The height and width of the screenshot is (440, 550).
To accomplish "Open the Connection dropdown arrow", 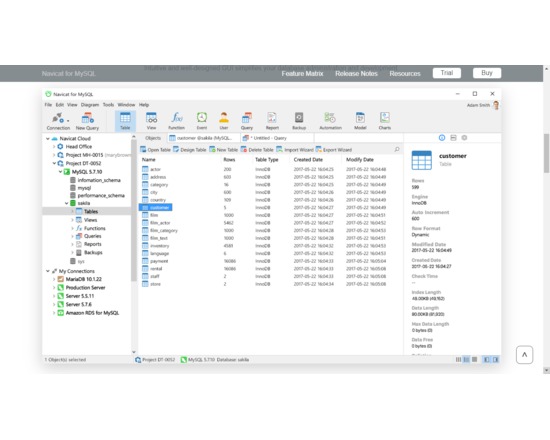I will coord(68,121).
